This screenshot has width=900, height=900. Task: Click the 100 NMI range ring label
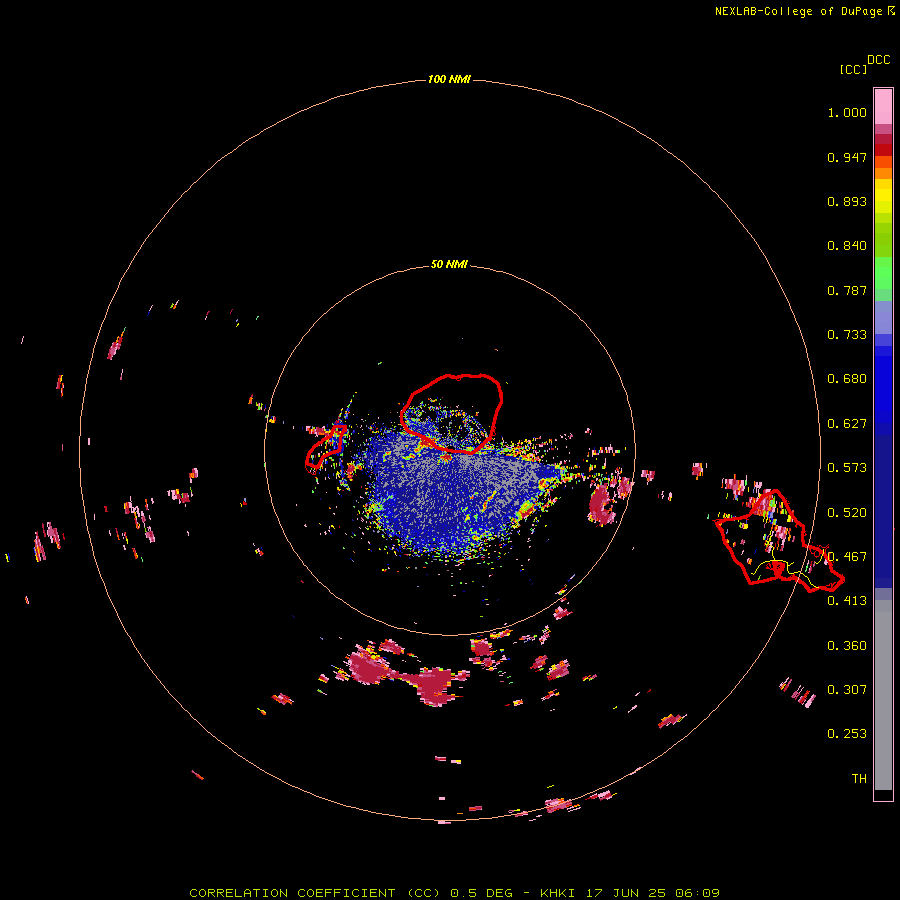[449, 79]
